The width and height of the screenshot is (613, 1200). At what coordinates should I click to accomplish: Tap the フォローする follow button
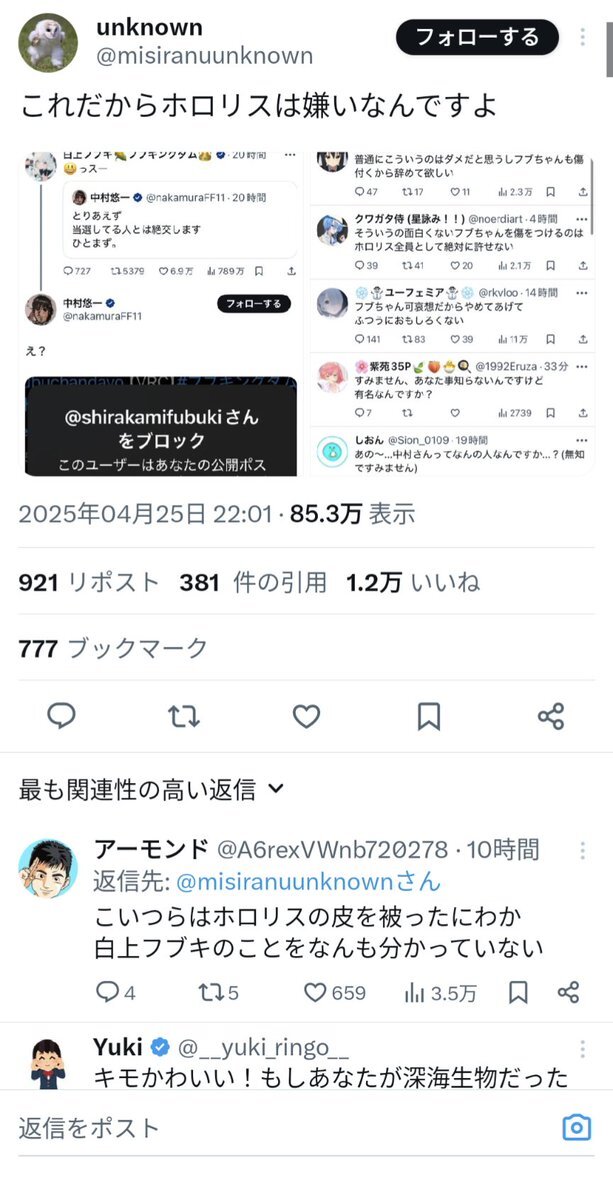click(476, 37)
